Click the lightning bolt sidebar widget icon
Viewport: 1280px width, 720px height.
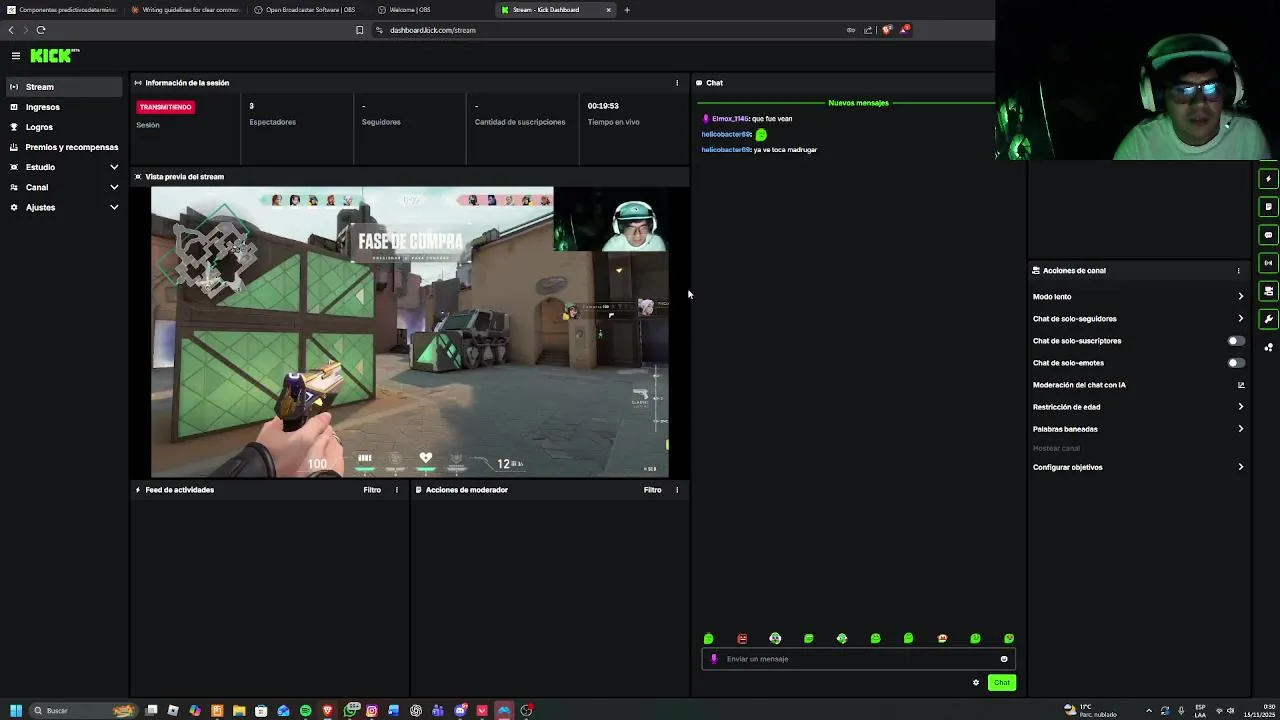[1268, 179]
